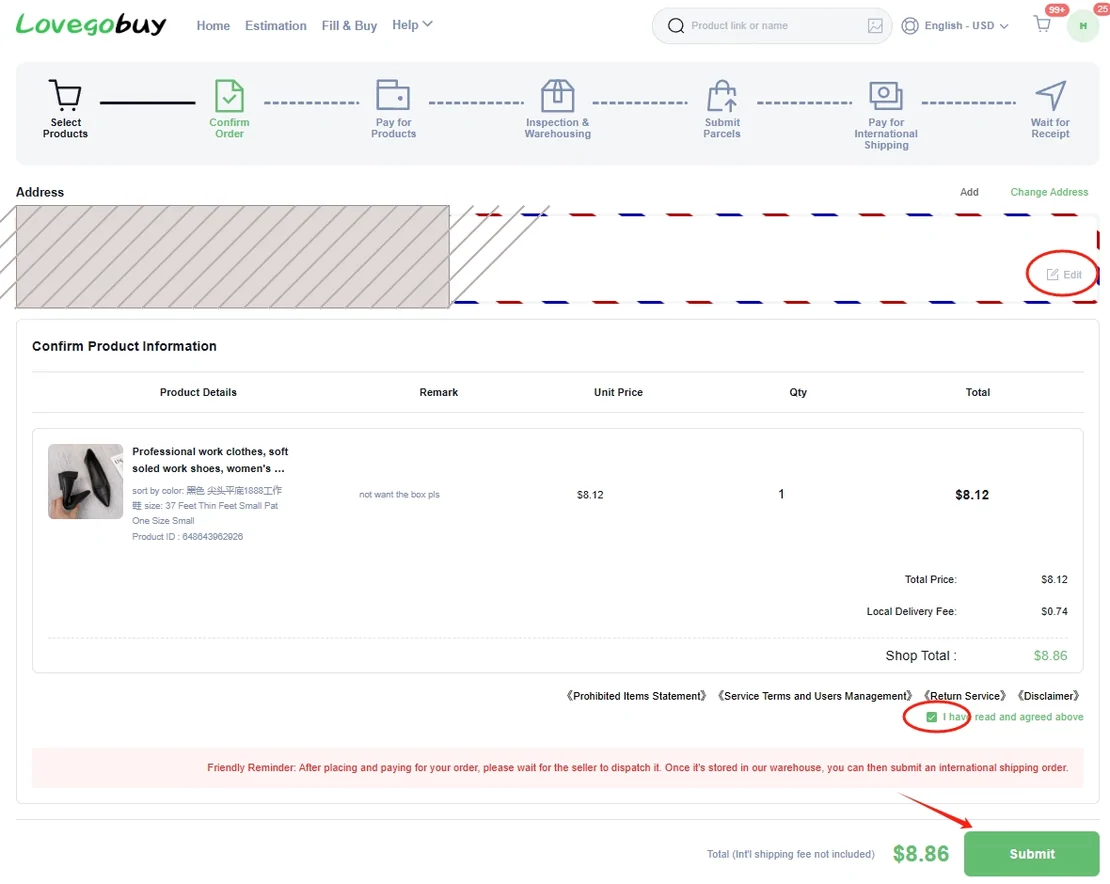Open the Professional work clothes product title

[x=210, y=460]
